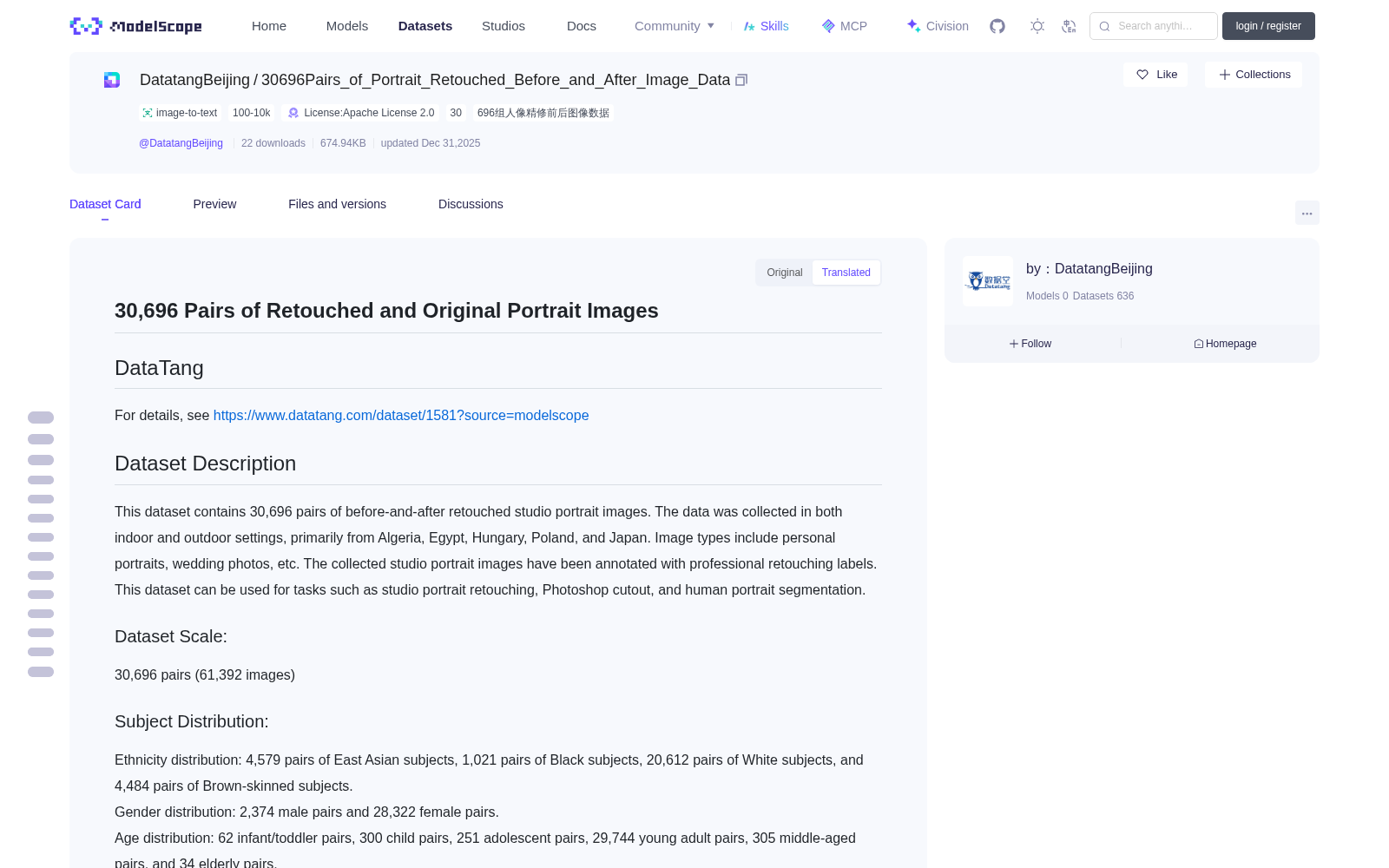Click the 100-10k size tag
Viewport: 1389px width, 868px height.
[x=252, y=113]
